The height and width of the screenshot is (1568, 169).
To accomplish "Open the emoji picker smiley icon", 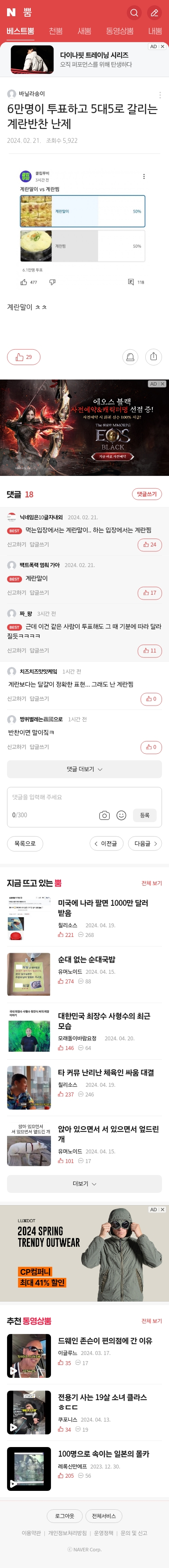I will [x=122, y=815].
